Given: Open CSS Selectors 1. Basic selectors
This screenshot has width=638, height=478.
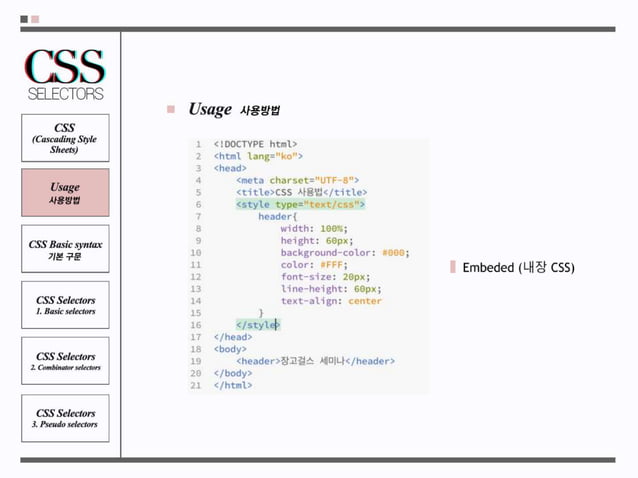Looking at the screenshot, I should pyautogui.click(x=65, y=305).
